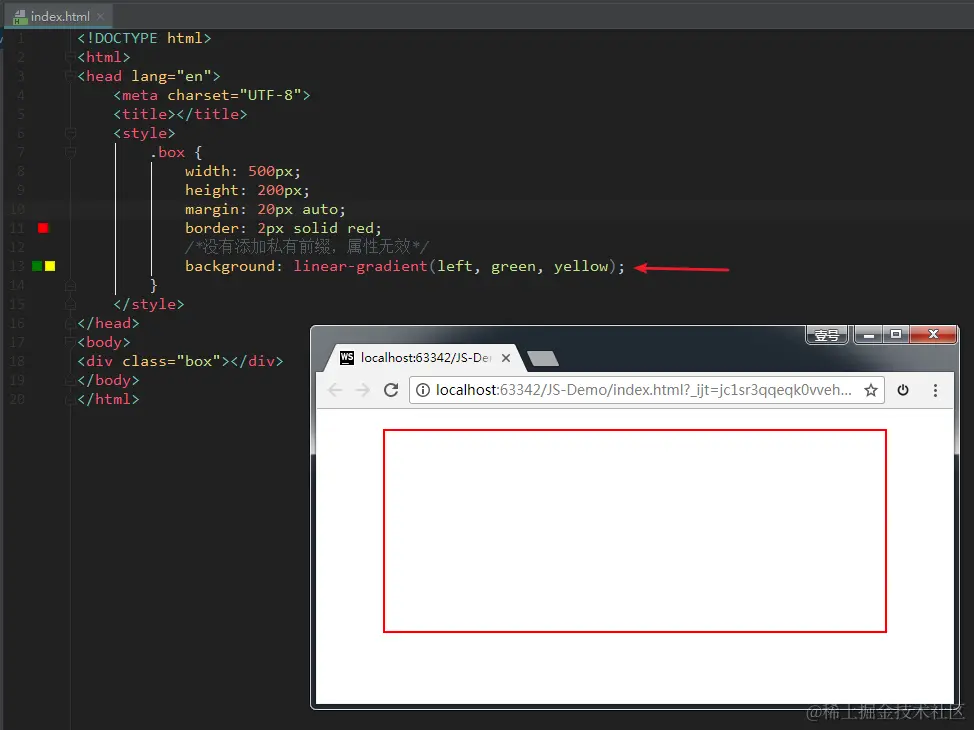This screenshot has height=730, width=974.
Task: Collapse the body tag fold marker
Action: pyautogui.click(x=70, y=342)
